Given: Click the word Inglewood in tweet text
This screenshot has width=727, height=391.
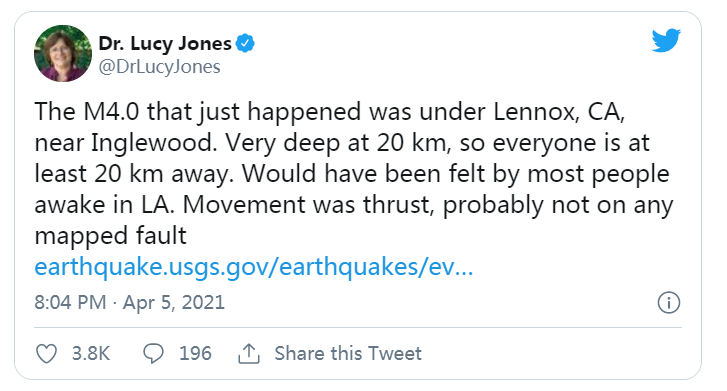Looking at the screenshot, I should point(154,143).
